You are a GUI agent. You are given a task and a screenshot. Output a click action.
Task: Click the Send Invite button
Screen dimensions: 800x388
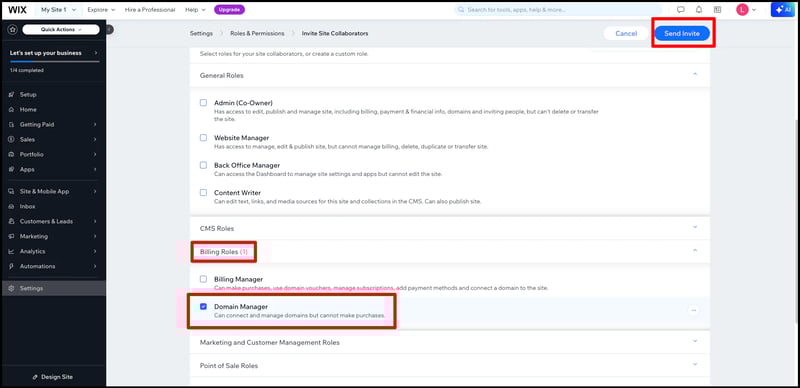682,33
